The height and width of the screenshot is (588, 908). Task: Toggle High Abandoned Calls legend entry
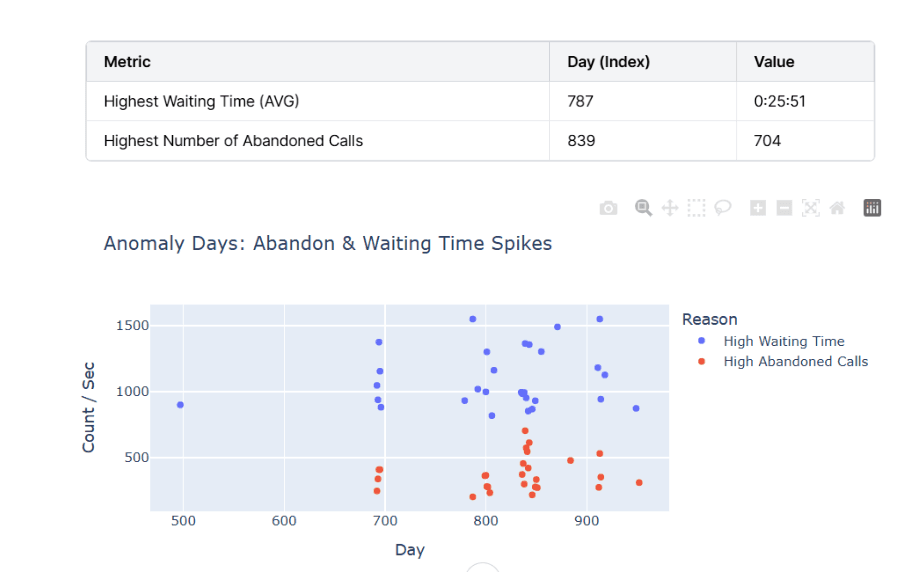click(x=795, y=362)
